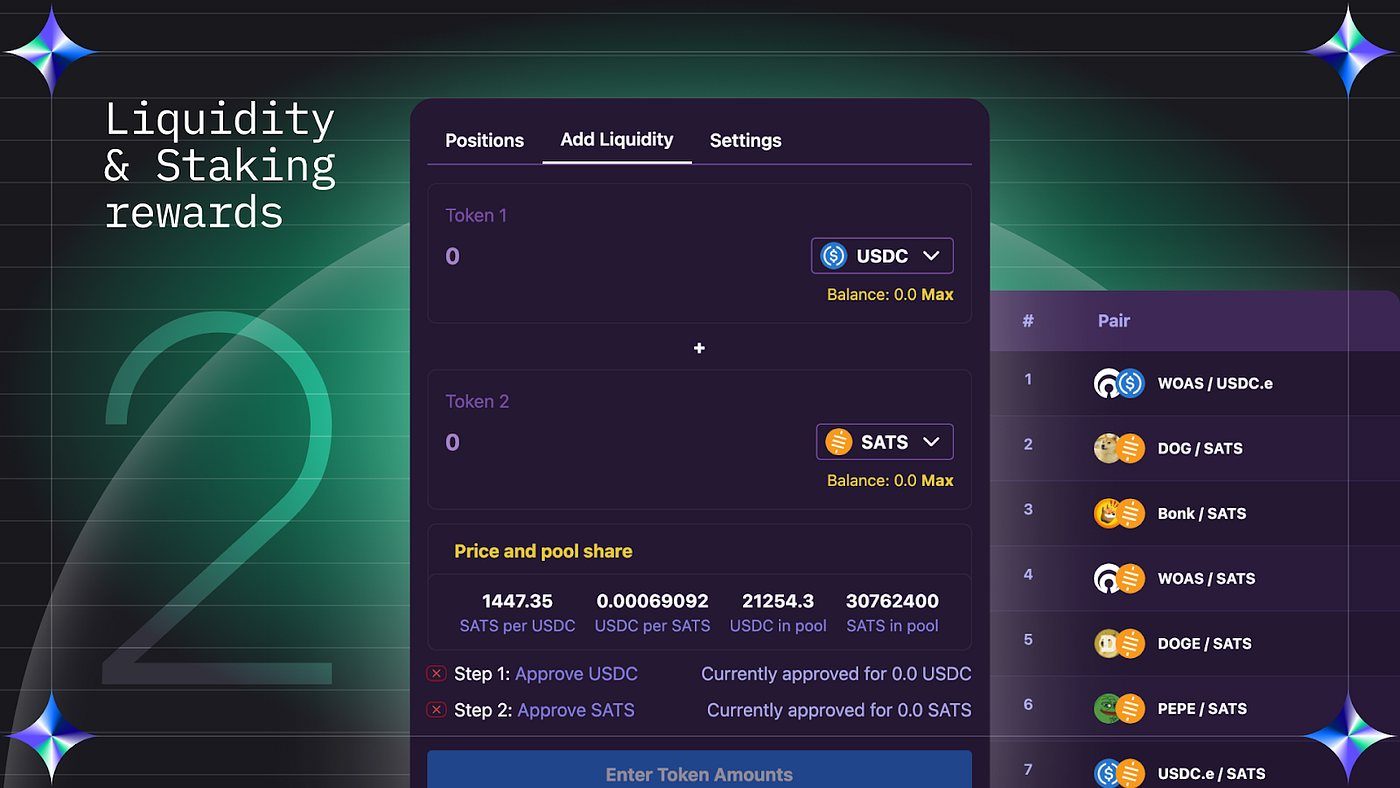1400x788 pixels.
Task: Click the Token 2 Balance: 0.0 text
Action: pyautogui.click(x=871, y=480)
